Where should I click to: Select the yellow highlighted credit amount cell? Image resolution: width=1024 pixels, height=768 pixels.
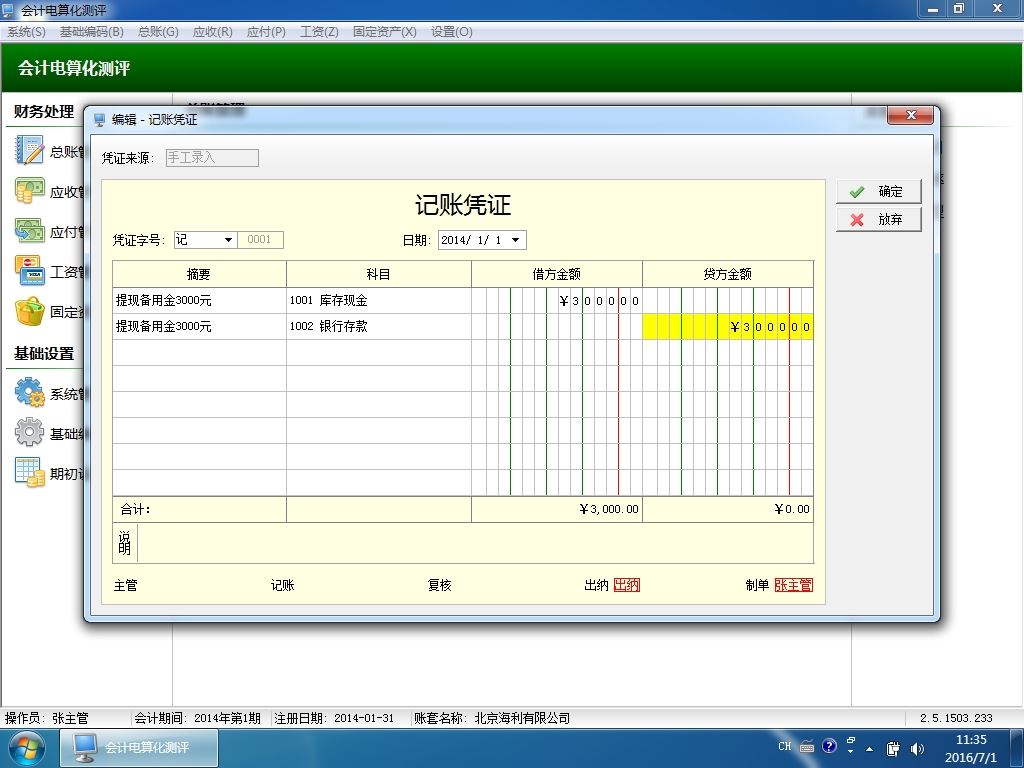tap(728, 327)
